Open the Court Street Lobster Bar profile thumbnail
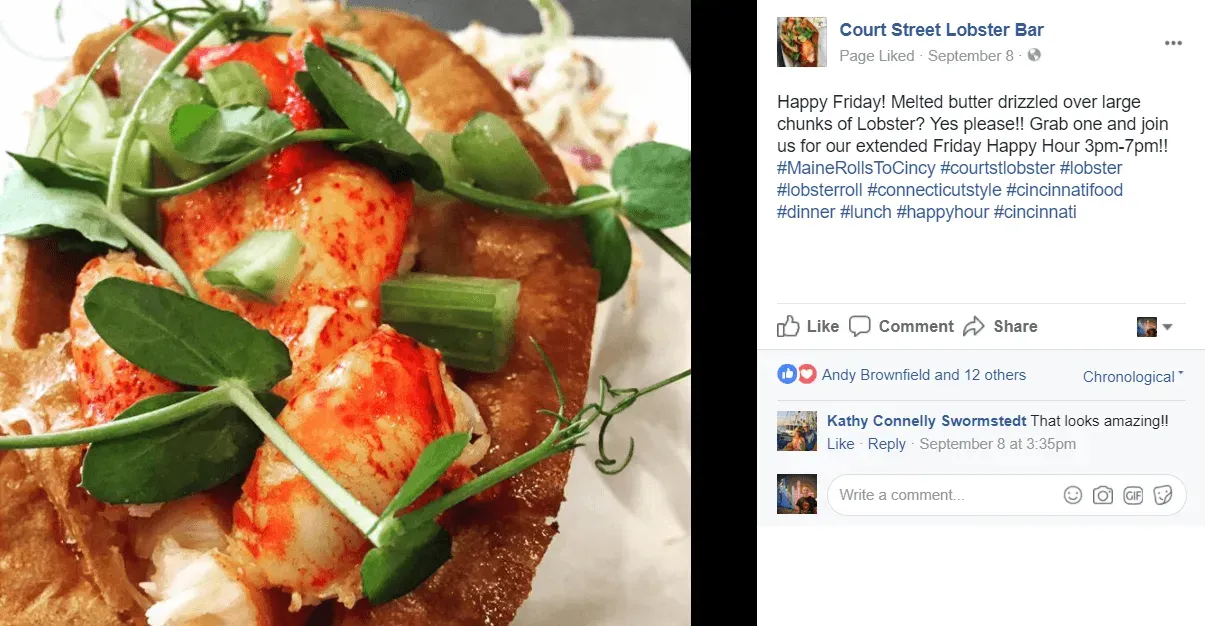1205x626 pixels. coord(802,42)
